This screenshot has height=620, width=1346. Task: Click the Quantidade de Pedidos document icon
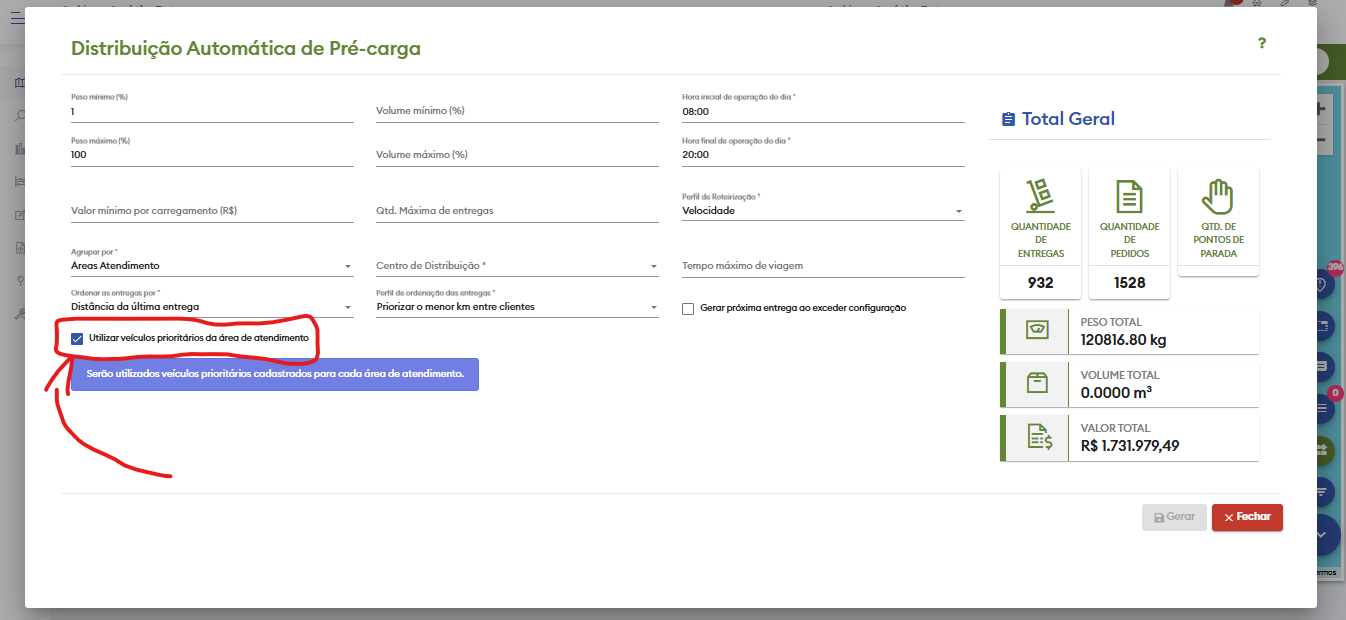point(1129,196)
